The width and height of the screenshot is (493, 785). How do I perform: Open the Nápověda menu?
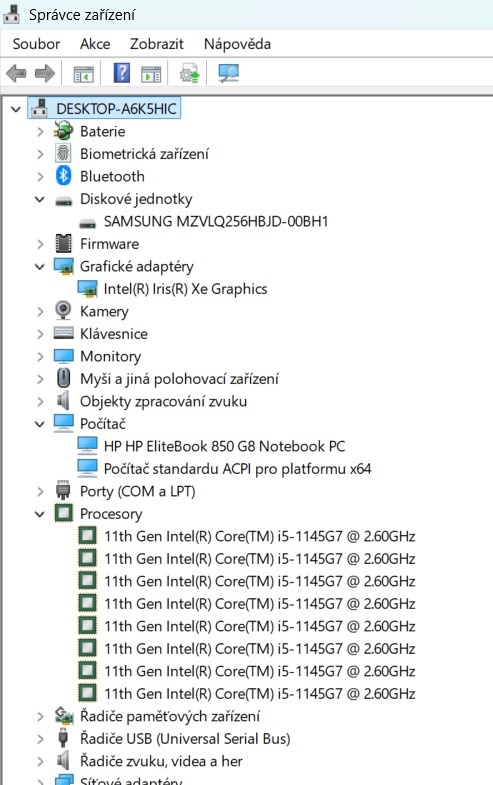(237, 44)
